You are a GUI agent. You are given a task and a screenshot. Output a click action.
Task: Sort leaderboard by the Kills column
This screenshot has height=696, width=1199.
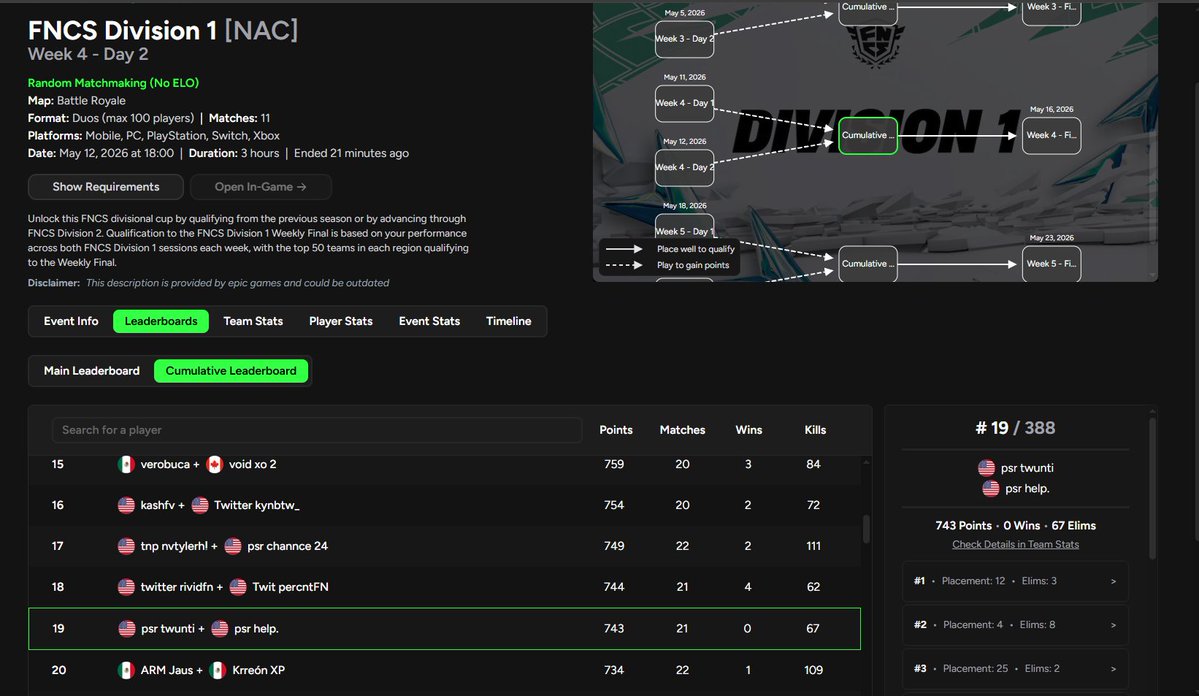point(815,430)
